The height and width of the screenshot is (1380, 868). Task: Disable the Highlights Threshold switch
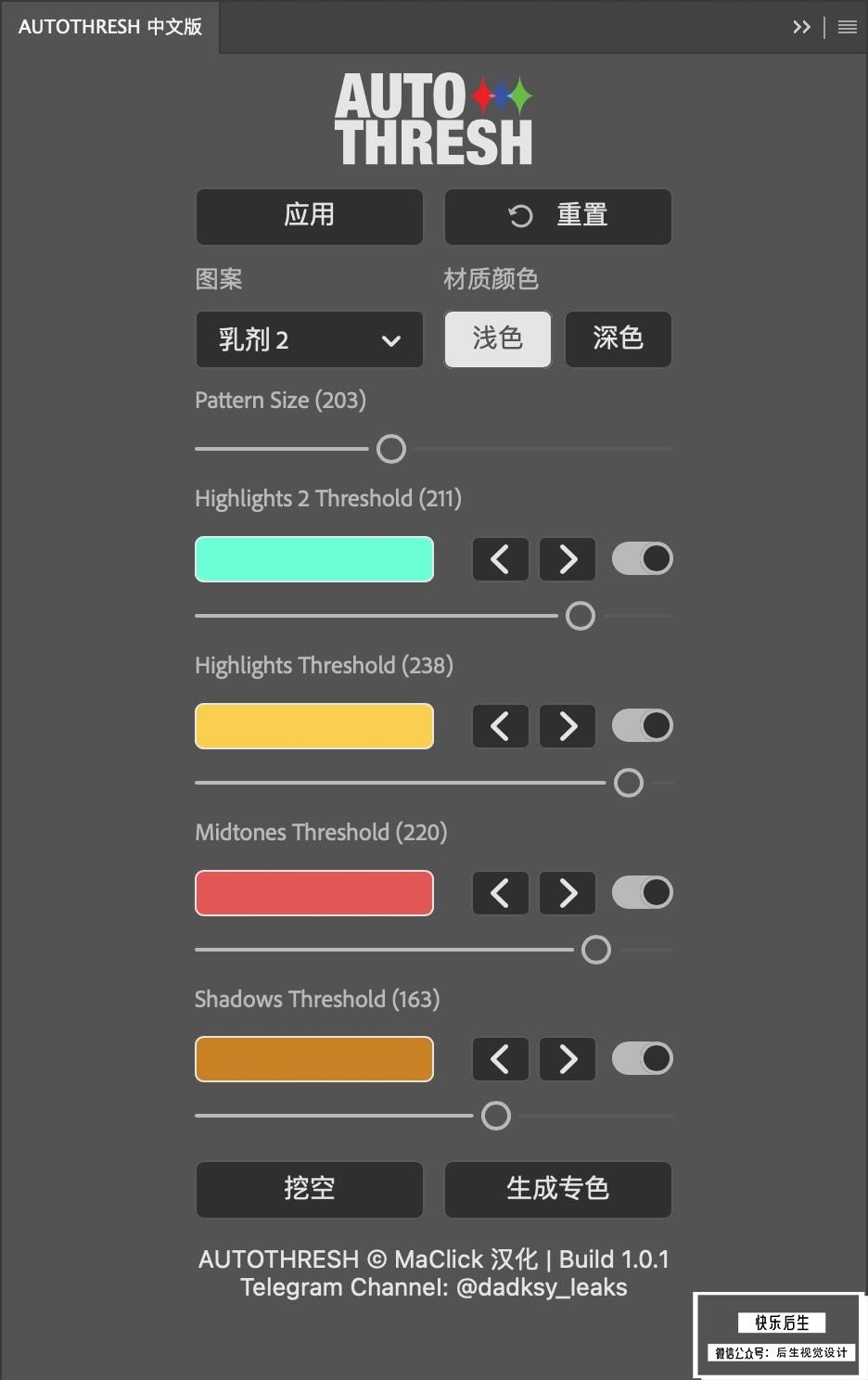(x=643, y=725)
